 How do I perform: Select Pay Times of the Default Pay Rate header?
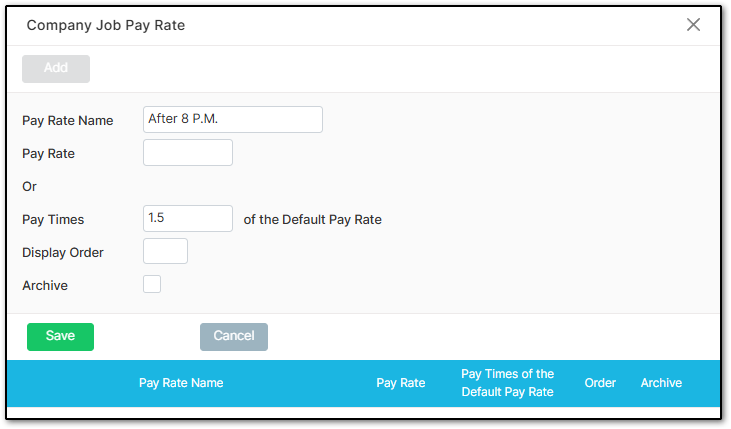tap(507, 383)
